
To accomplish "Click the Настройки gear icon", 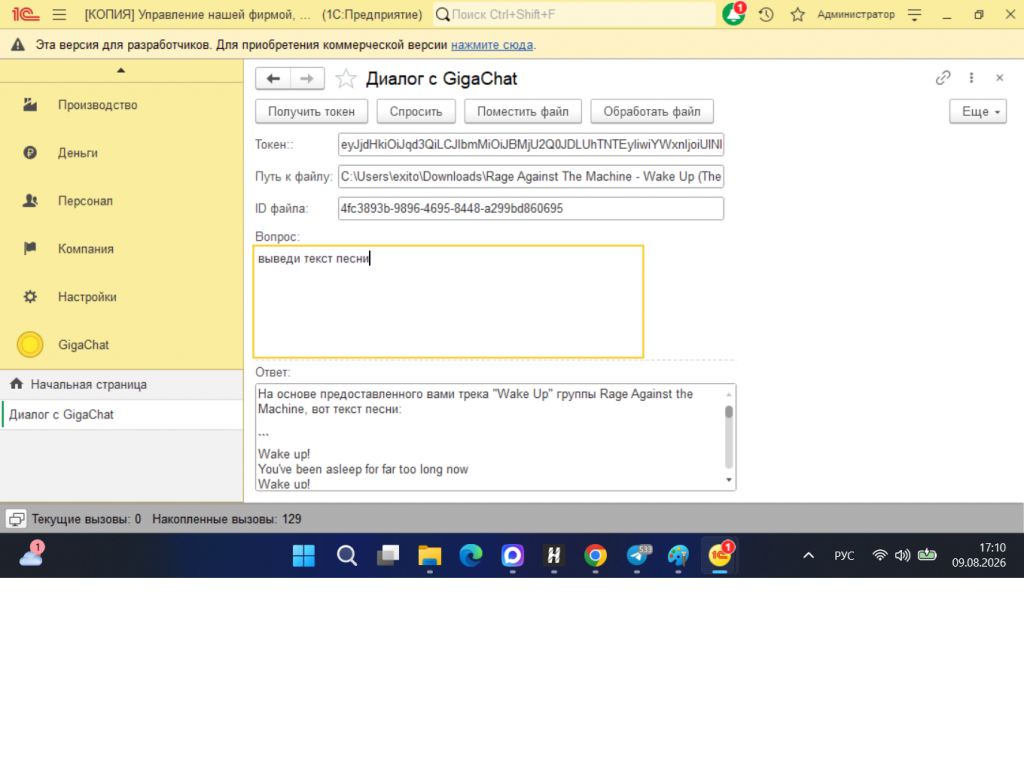I will click(30, 297).
